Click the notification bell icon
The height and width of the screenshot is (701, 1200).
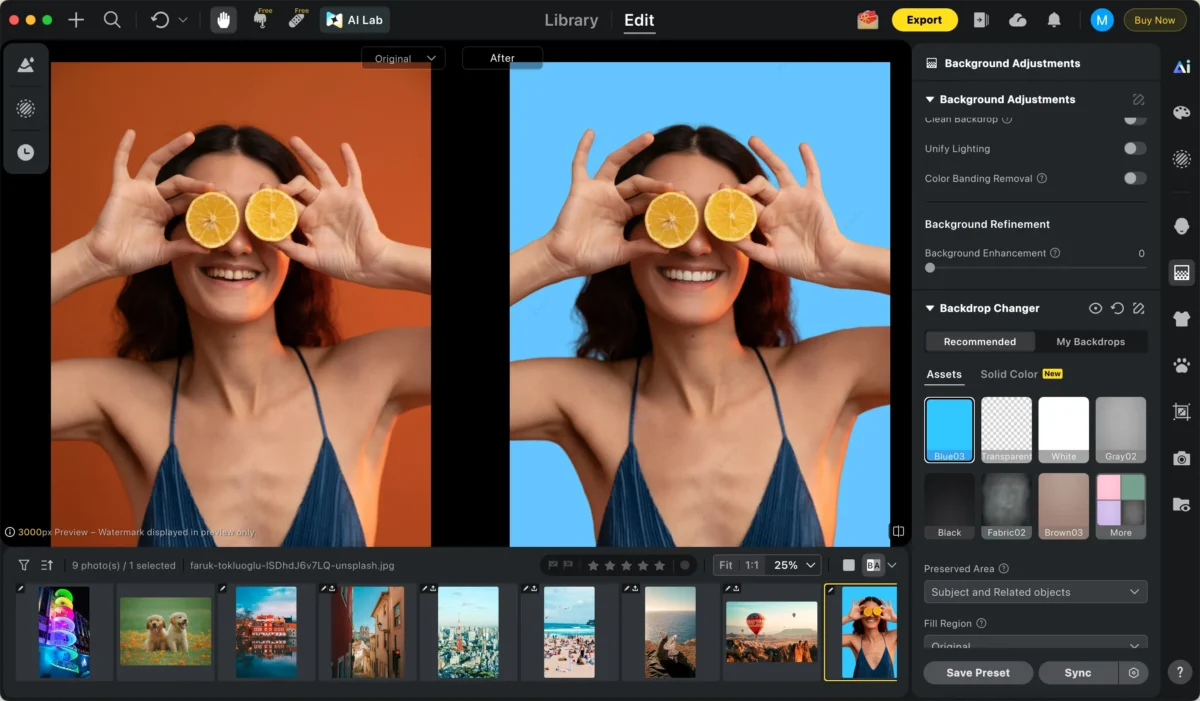[1054, 20]
